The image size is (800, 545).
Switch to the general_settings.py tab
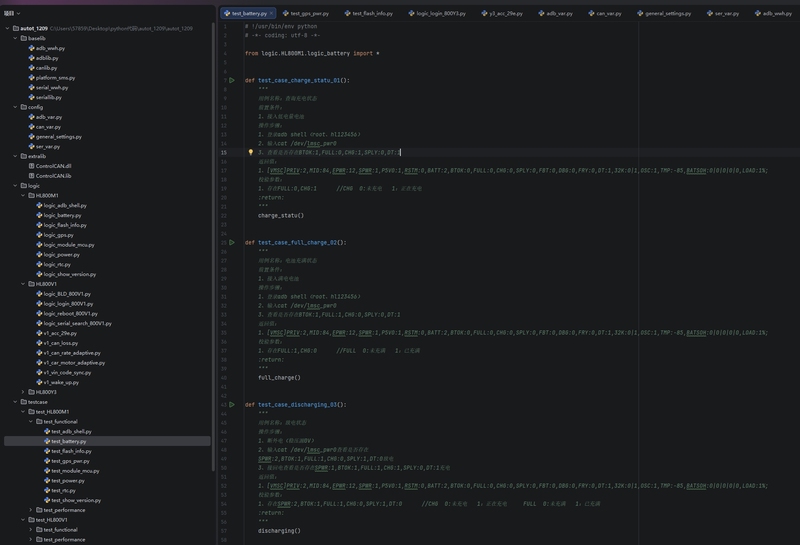pyautogui.click(x=668, y=14)
